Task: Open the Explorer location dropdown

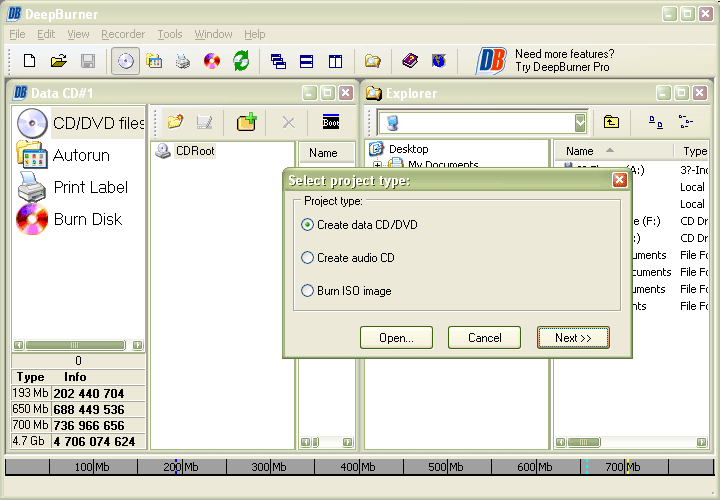Action: [580, 122]
